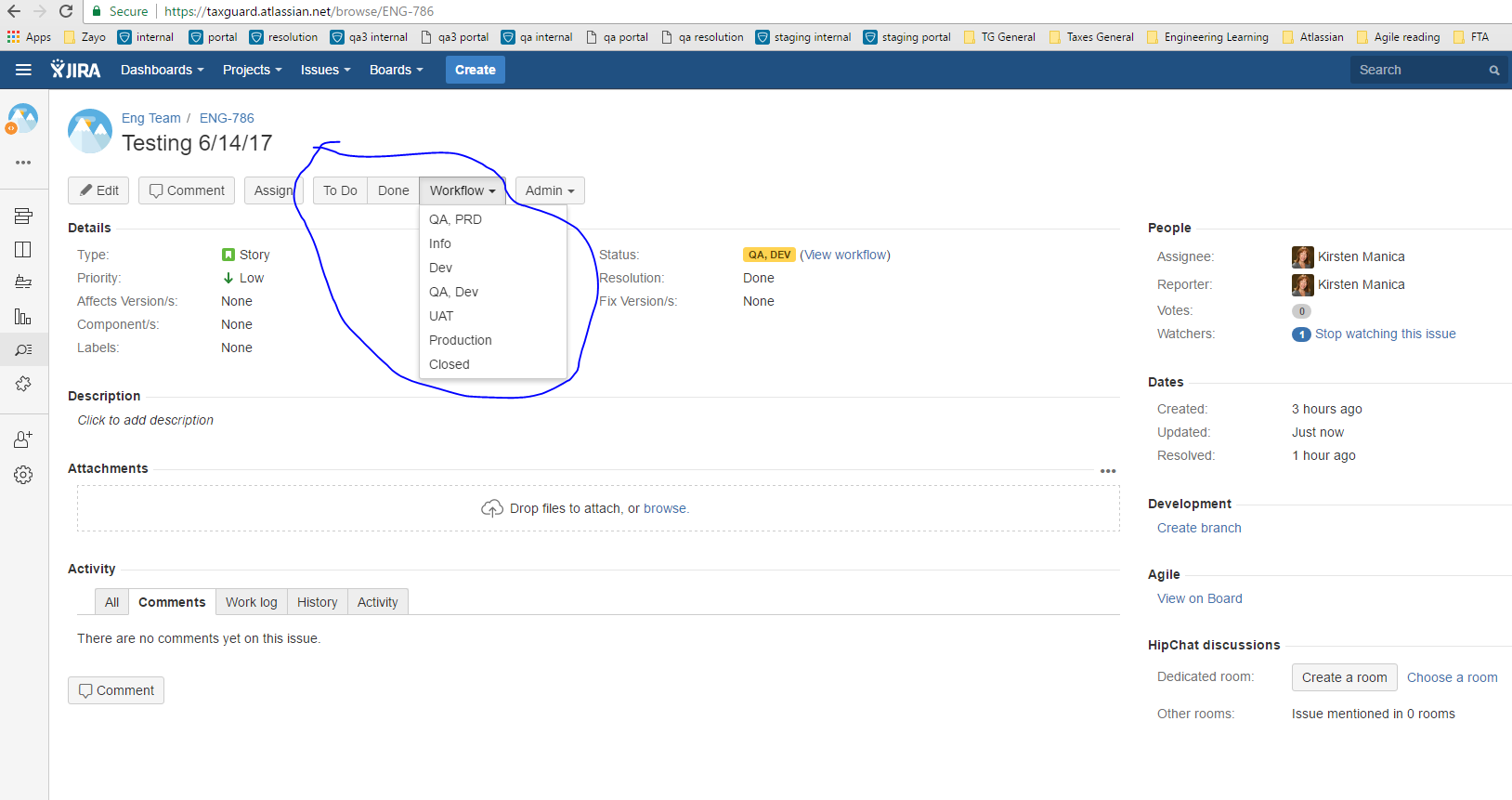Click the search magnifier icon

tap(1494, 71)
